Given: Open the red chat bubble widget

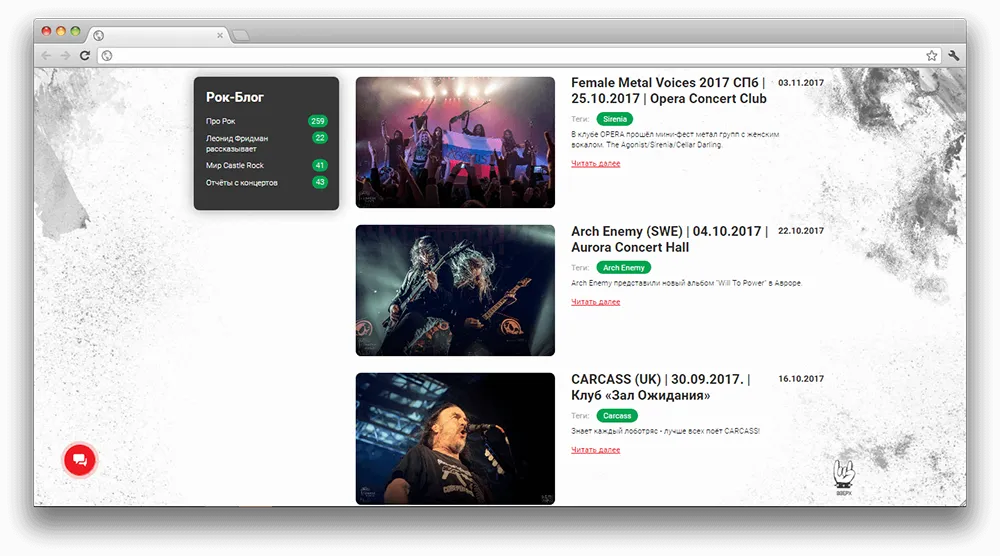Looking at the screenshot, I should [x=80, y=460].
